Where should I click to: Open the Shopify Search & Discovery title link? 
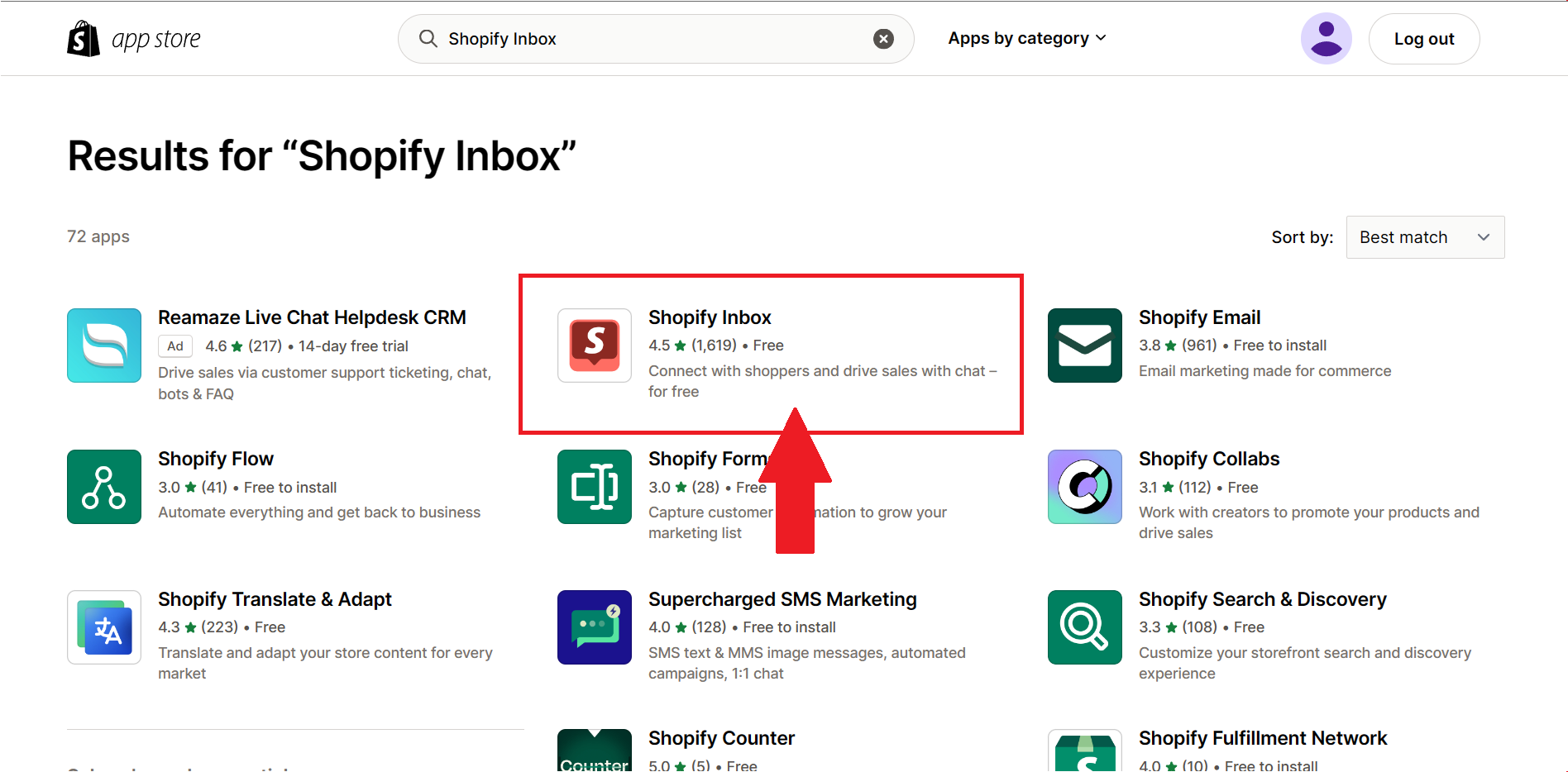(x=1263, y=599)
